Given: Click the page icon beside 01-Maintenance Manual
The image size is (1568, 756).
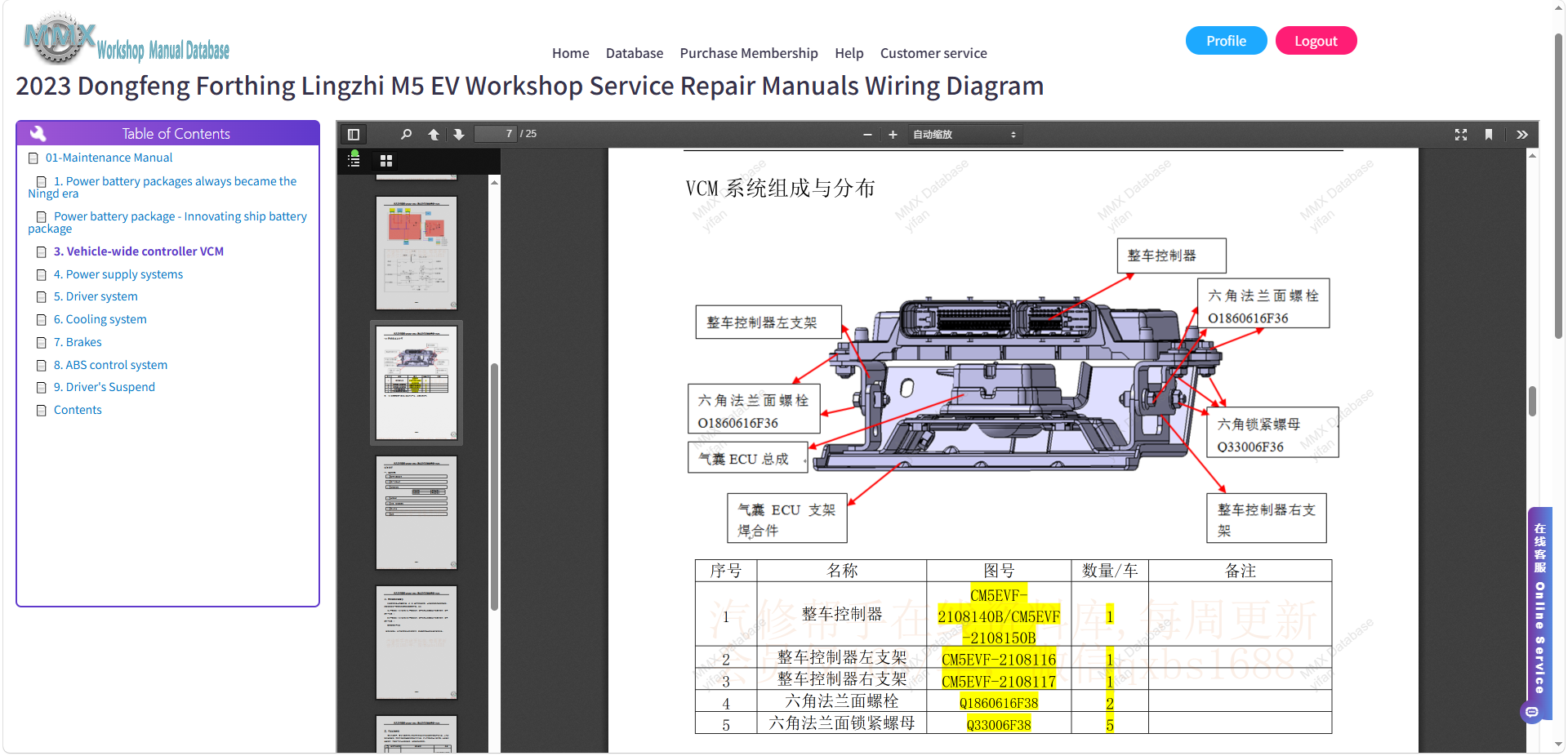Looking at the screenshot, I should (33, 158).
